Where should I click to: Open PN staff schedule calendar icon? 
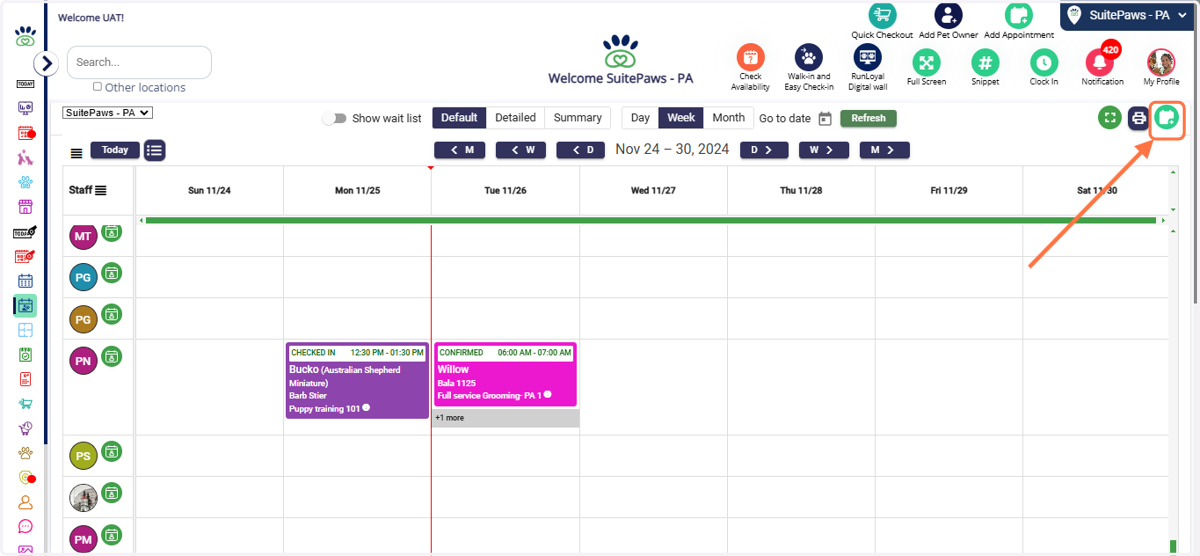tap(111, 355)
